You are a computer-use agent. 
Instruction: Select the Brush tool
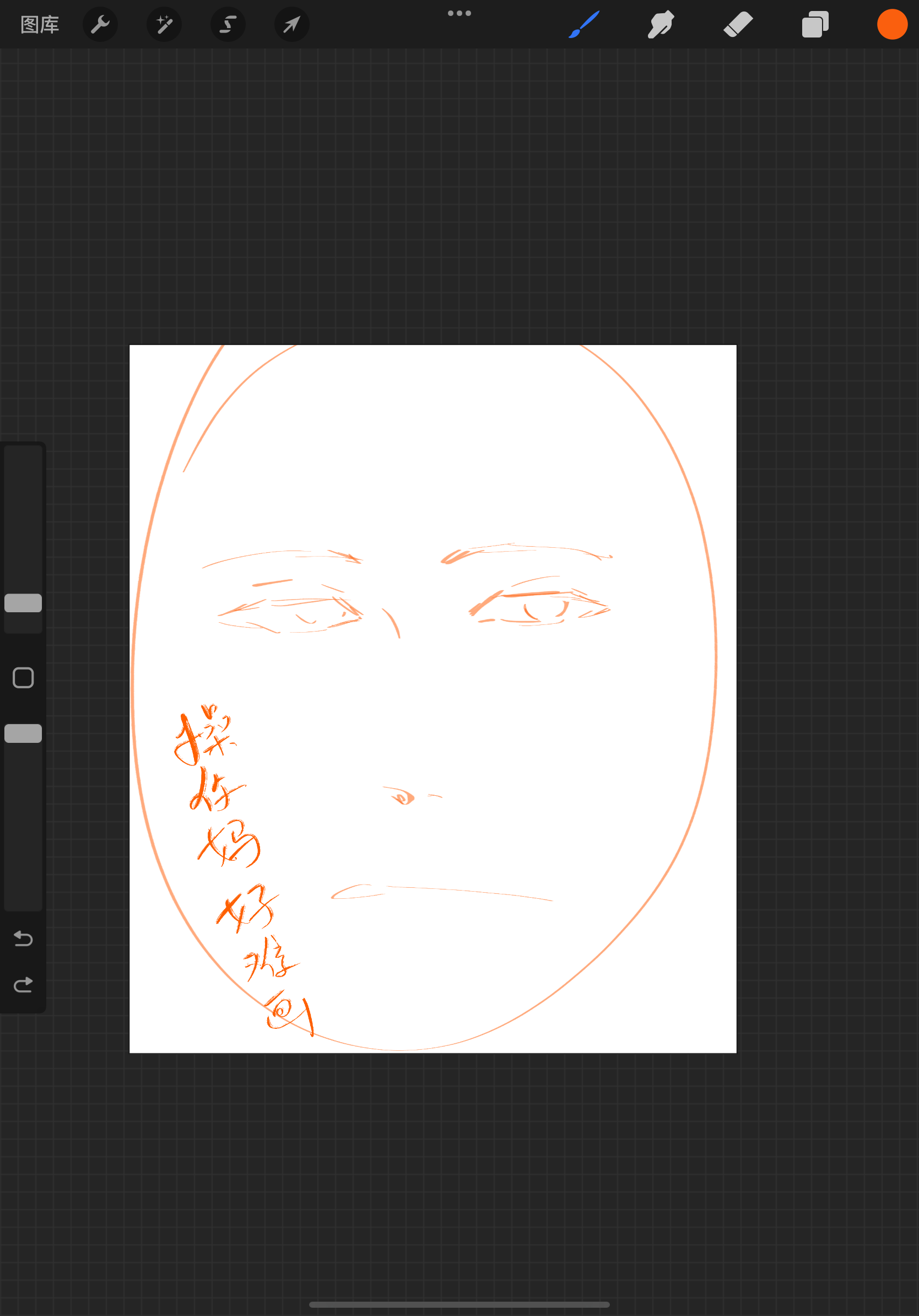click(x=584, y=25)
